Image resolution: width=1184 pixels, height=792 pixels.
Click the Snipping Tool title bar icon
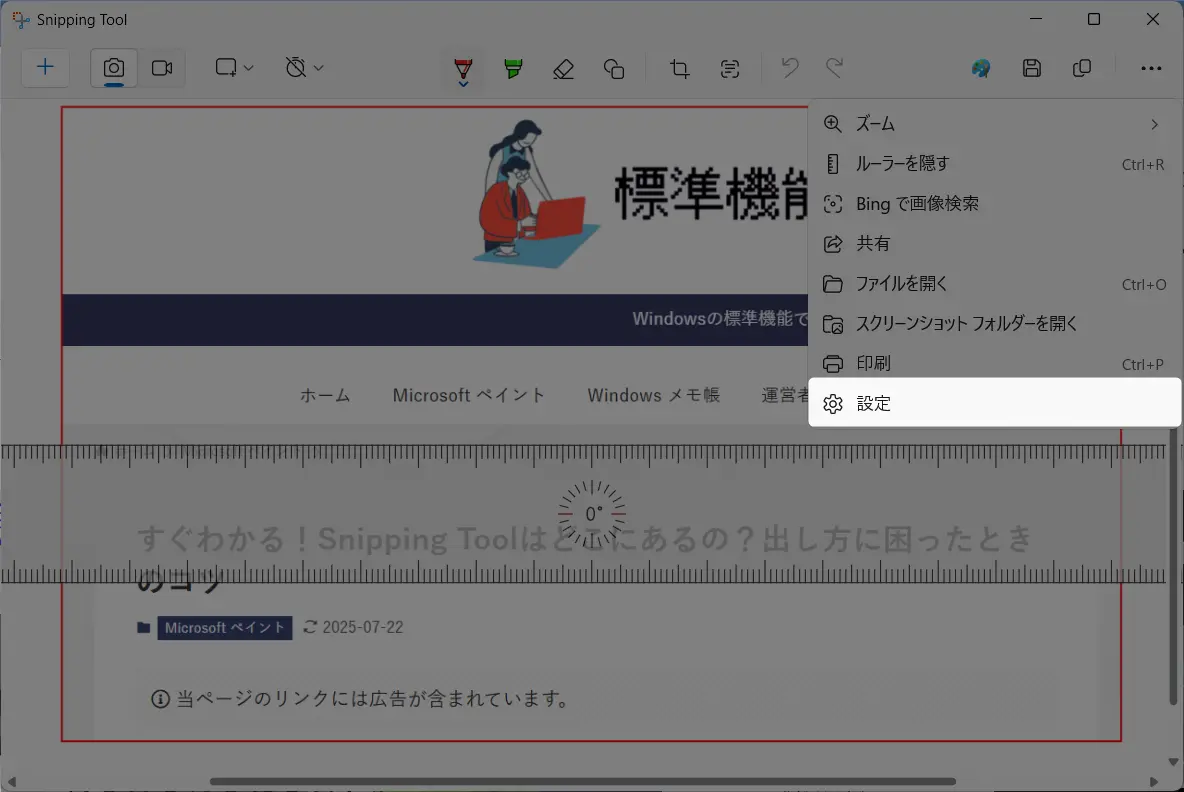pos(21,20)
